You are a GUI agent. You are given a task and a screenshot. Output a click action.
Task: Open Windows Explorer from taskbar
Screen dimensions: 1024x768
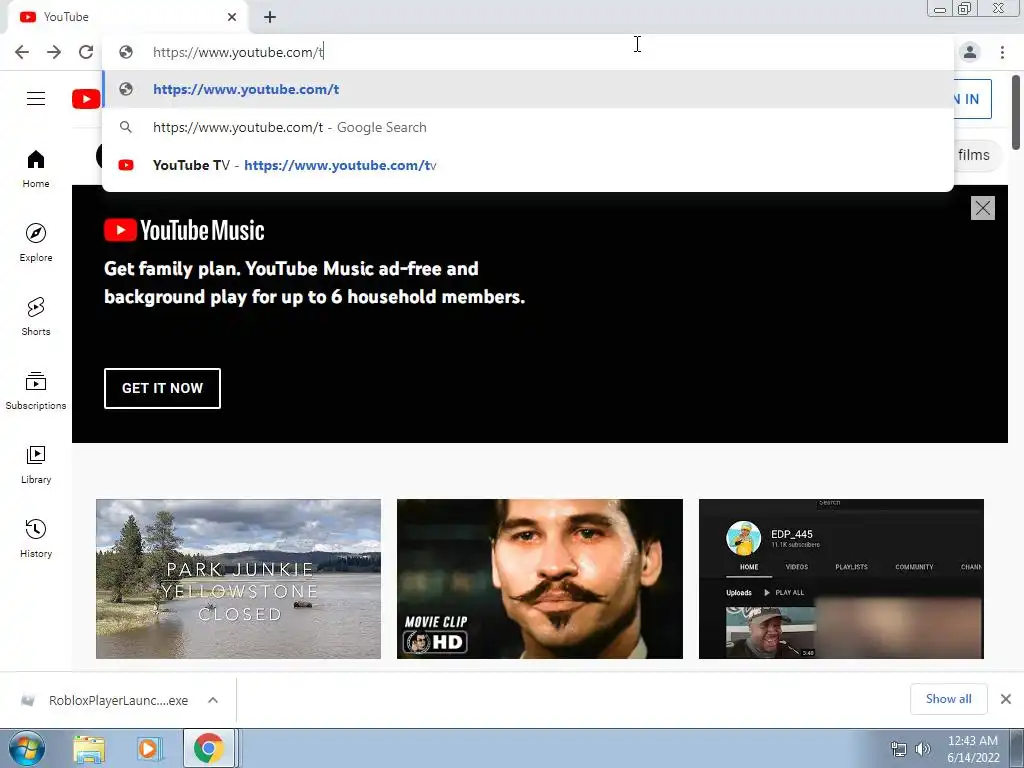(89, 749)
